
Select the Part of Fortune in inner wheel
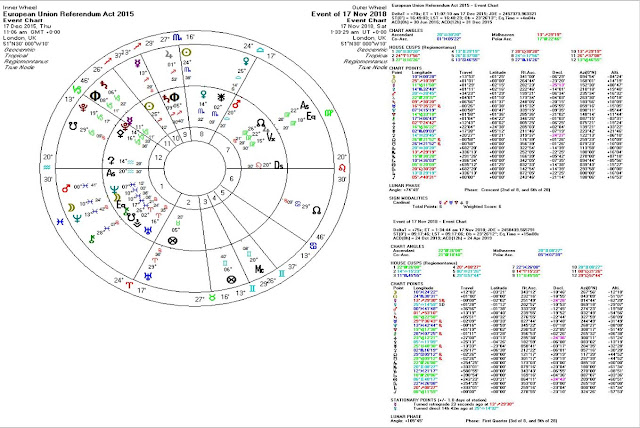tap(173, 241)
